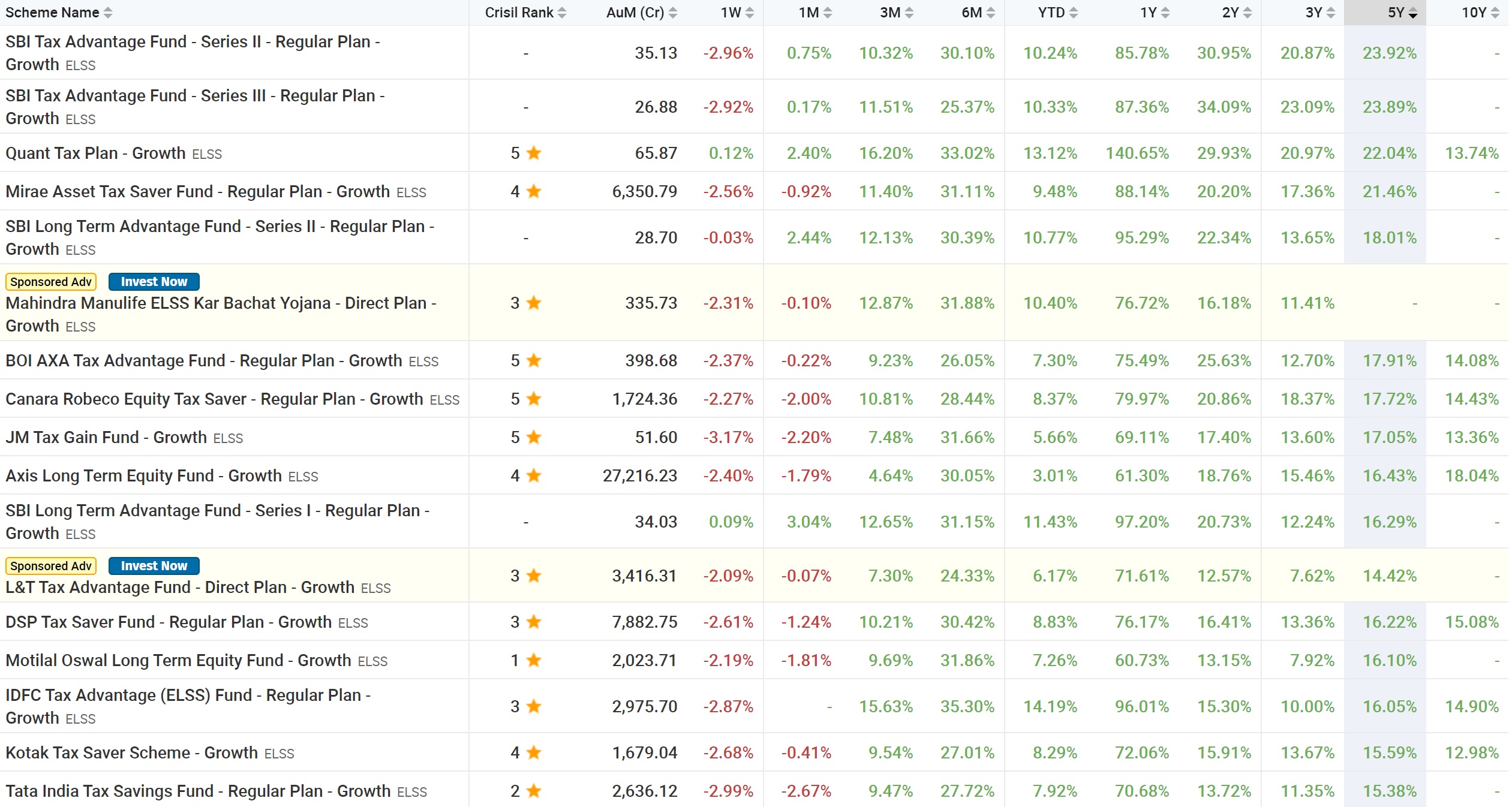Sort by Crisil Rank column arrows
The width and height of the screenshot is (1512, 807).
(x=562, y=13)
